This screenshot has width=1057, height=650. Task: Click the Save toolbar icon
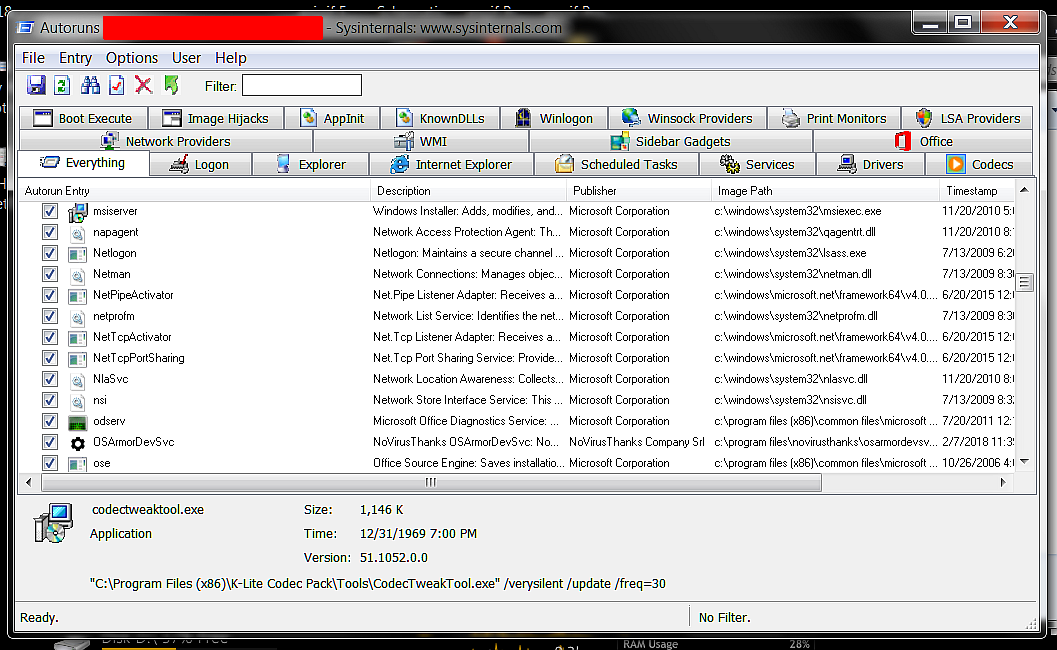[36, 86]
